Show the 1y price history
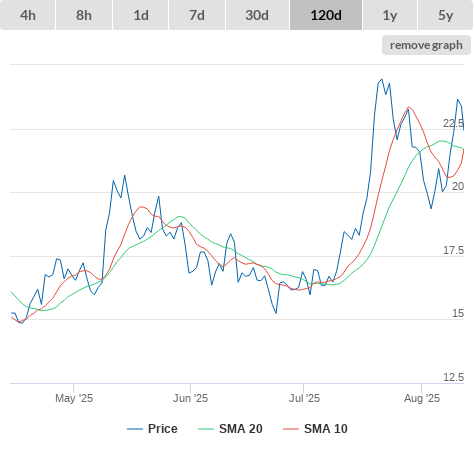The image size is (474, 455). (390, 15)
